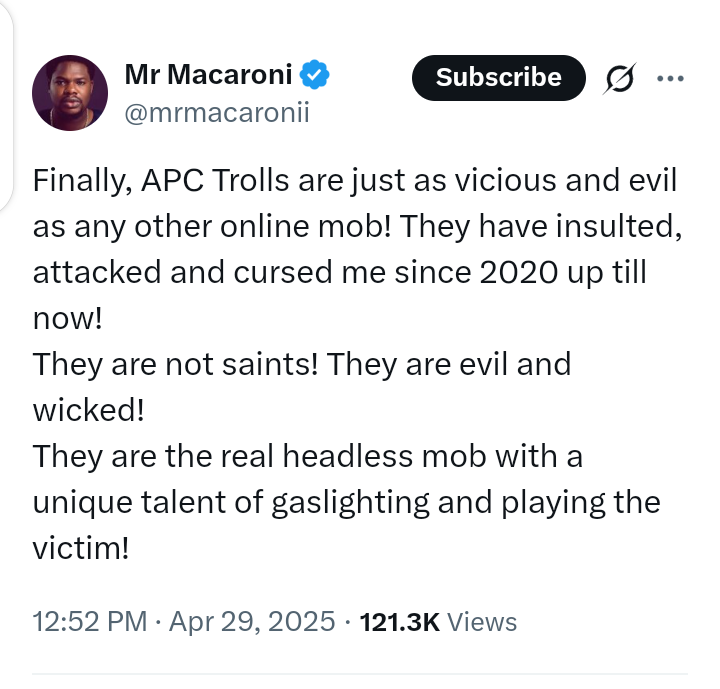The width and height of the screenshot is (720, 689).
Task: Click the final word "victim!"
Action: 81,548
